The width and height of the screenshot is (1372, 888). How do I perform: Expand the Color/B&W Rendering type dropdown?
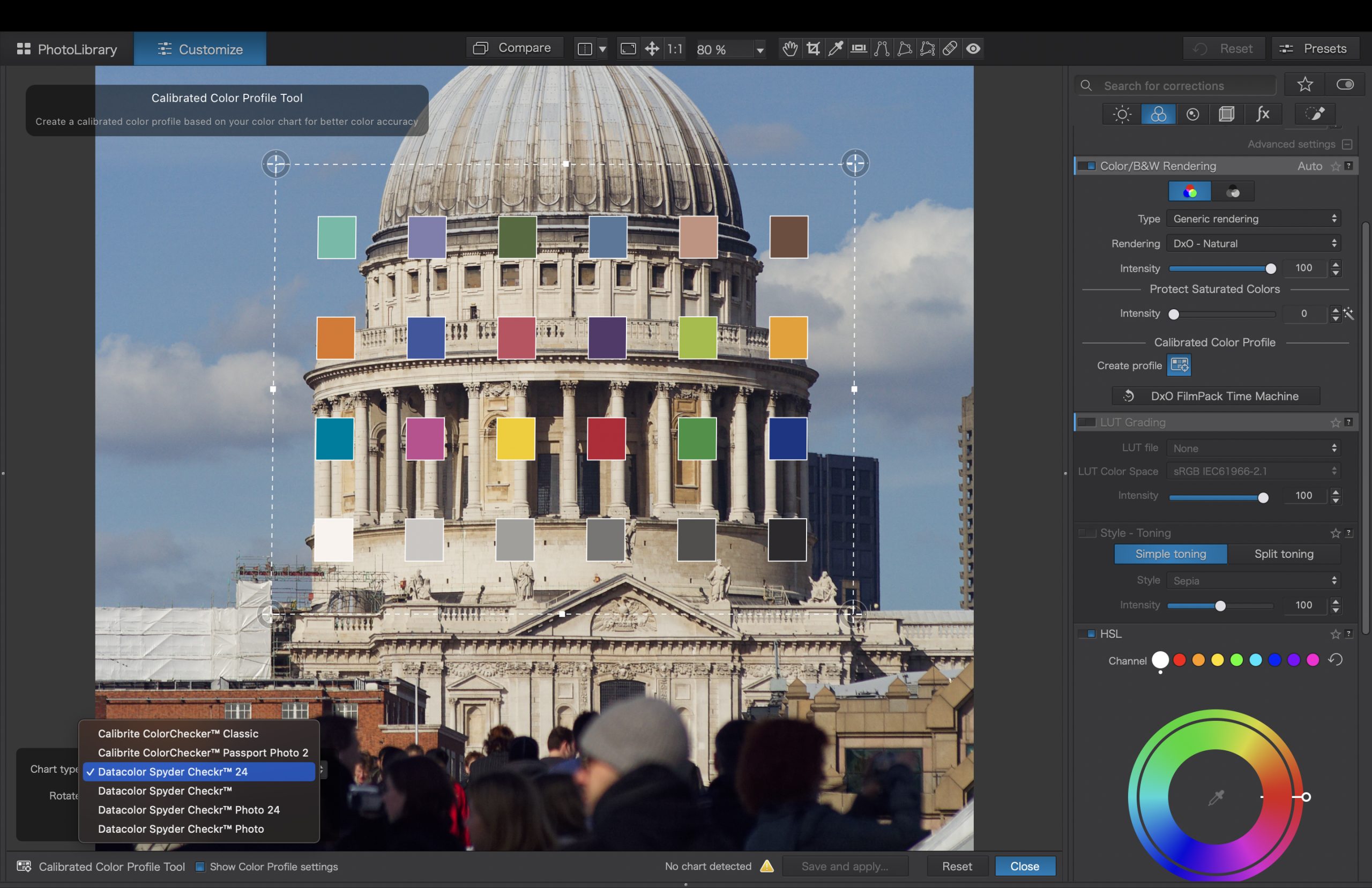(x=1253, y=218)
